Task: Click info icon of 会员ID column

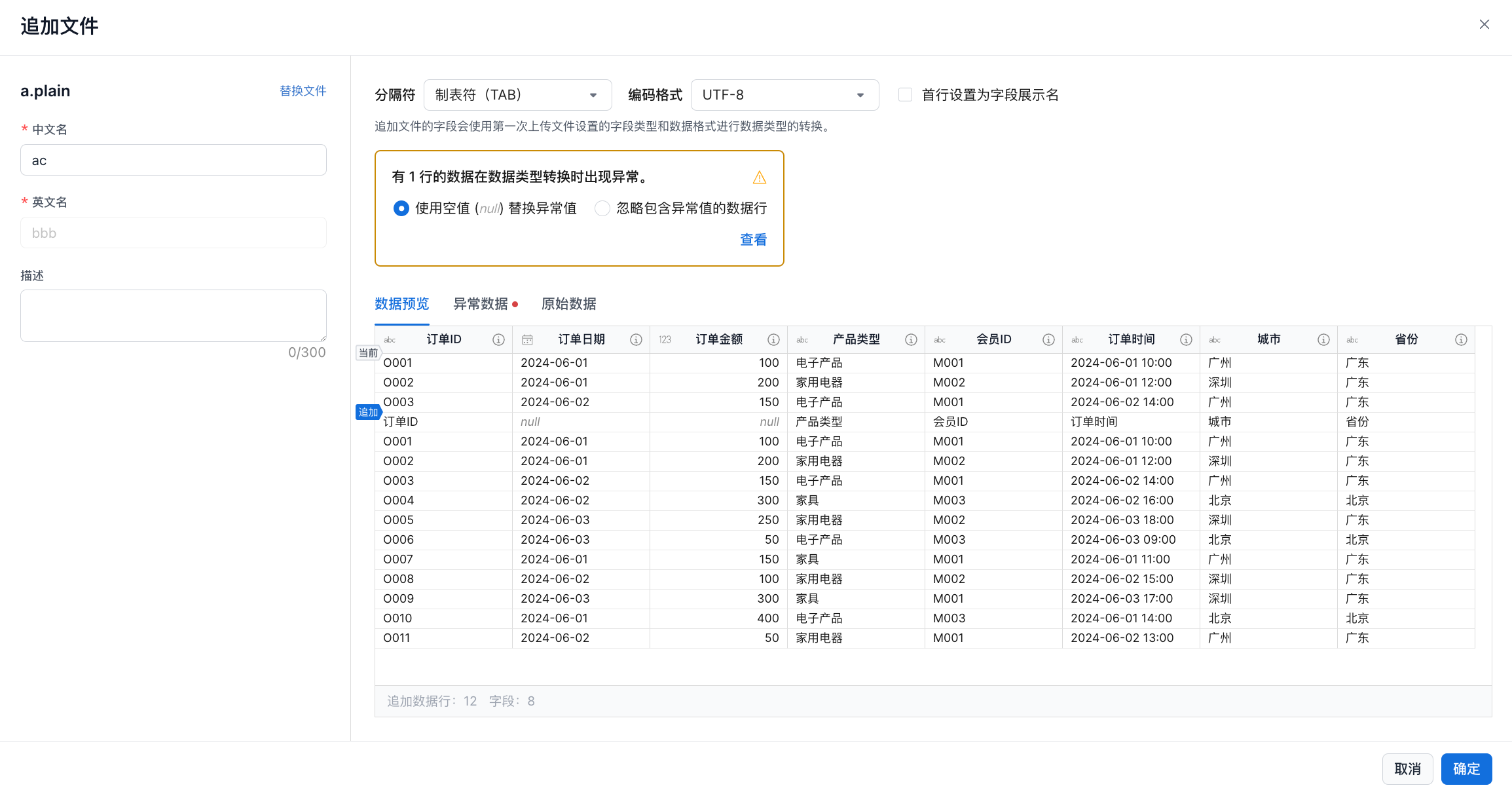Action: tap(1048, 339)
